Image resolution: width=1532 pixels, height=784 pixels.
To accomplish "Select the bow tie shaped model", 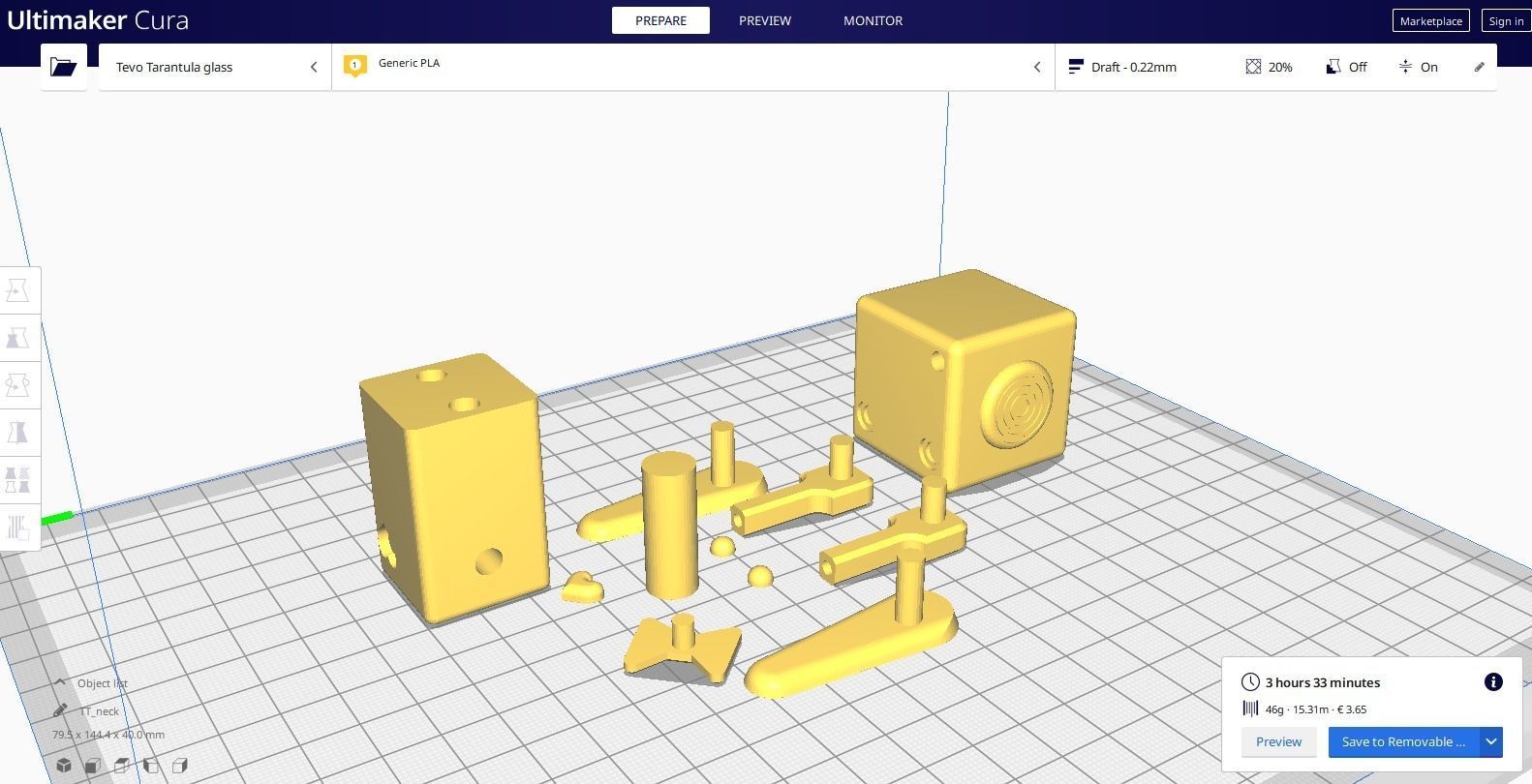I will [683, 649].
